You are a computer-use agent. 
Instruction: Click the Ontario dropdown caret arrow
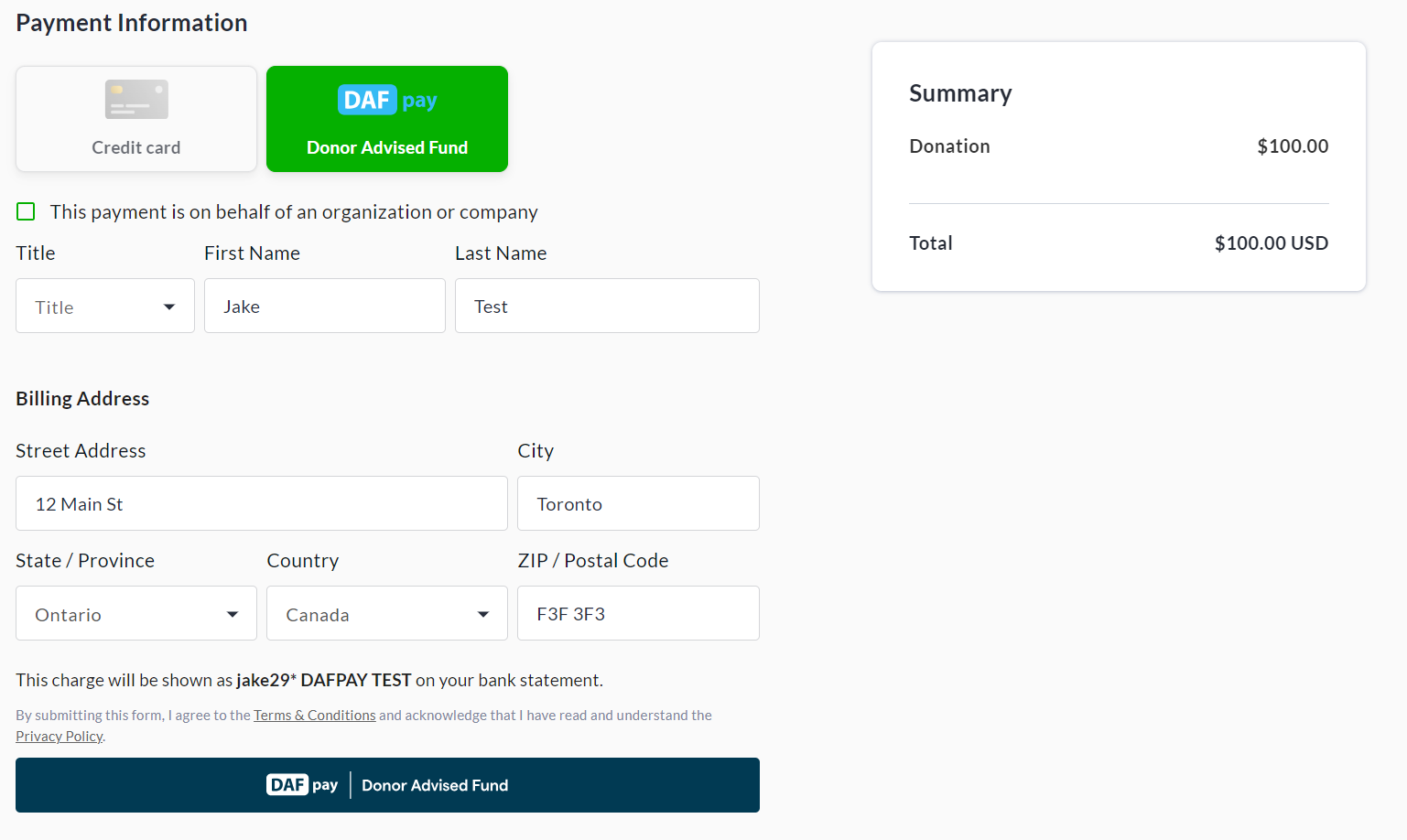(x=233, y=615)
